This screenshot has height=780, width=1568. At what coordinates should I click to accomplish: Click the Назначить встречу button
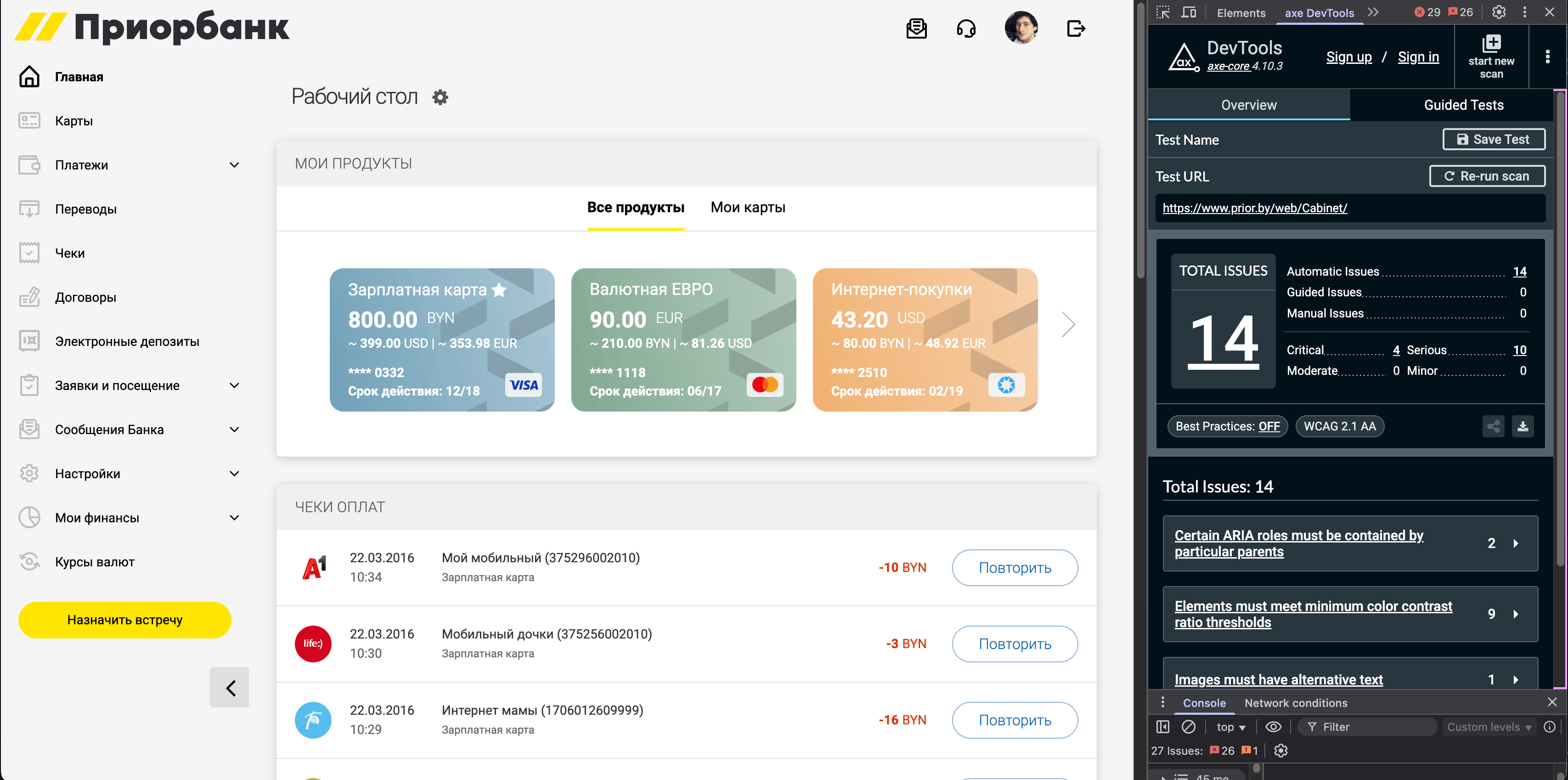124,620
